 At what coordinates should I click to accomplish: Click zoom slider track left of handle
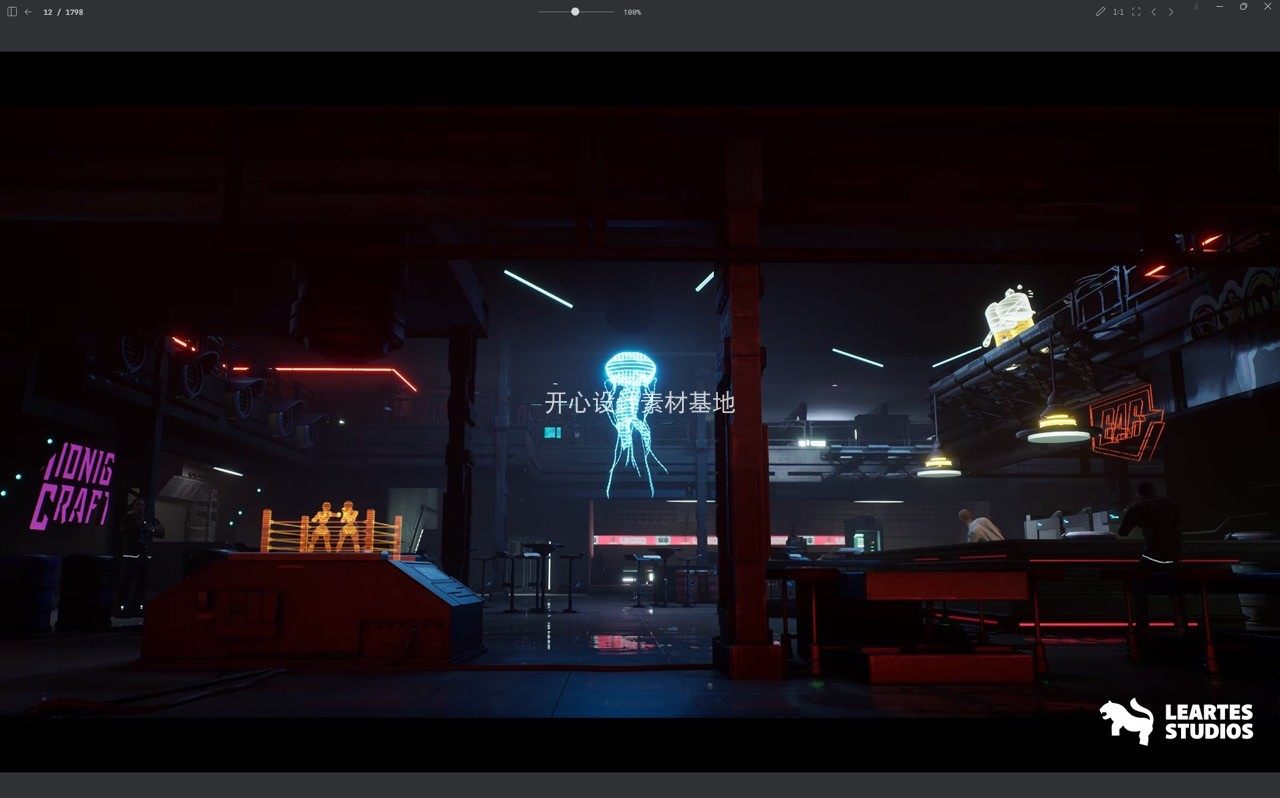[x=554, y=12]
